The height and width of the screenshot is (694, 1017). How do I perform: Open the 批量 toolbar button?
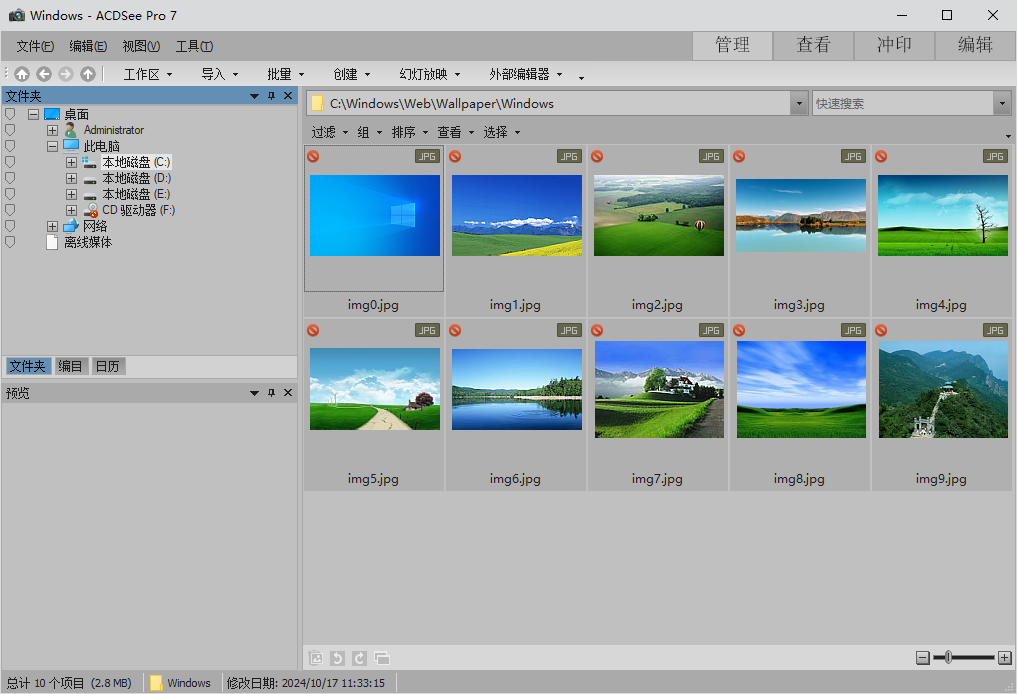(x=285, y=74)
